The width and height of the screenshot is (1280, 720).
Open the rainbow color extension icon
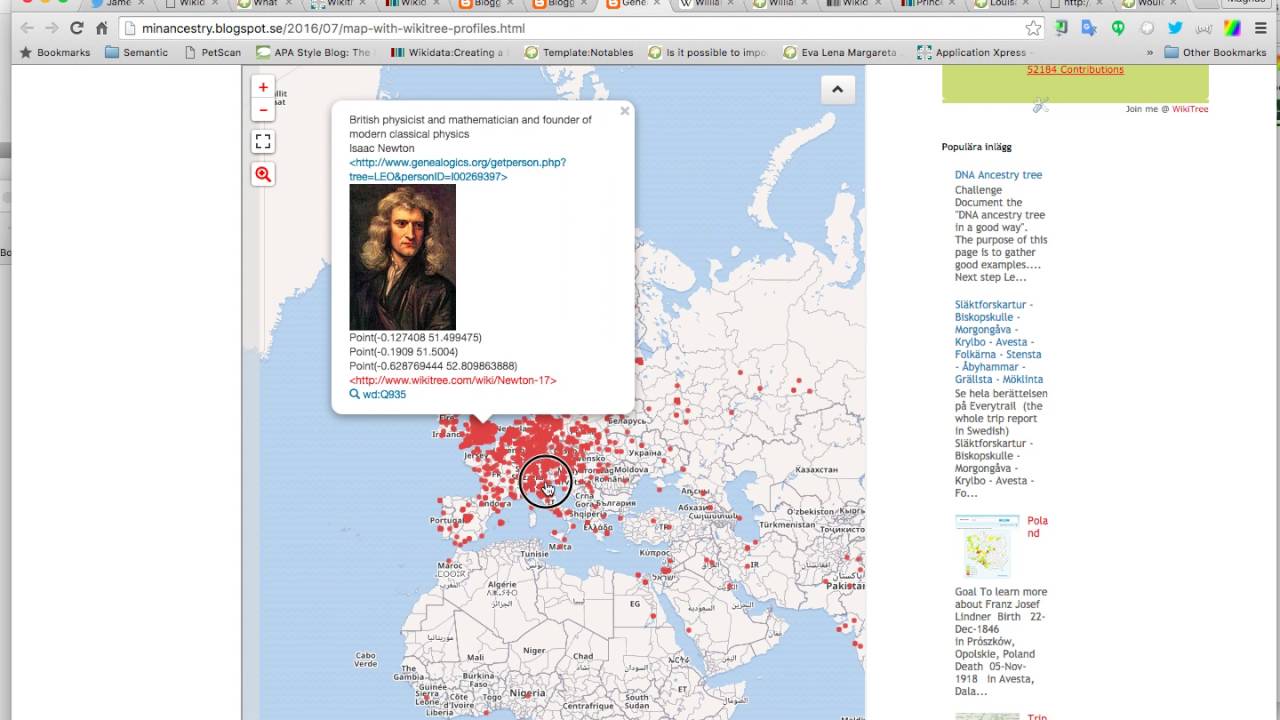1233,28
